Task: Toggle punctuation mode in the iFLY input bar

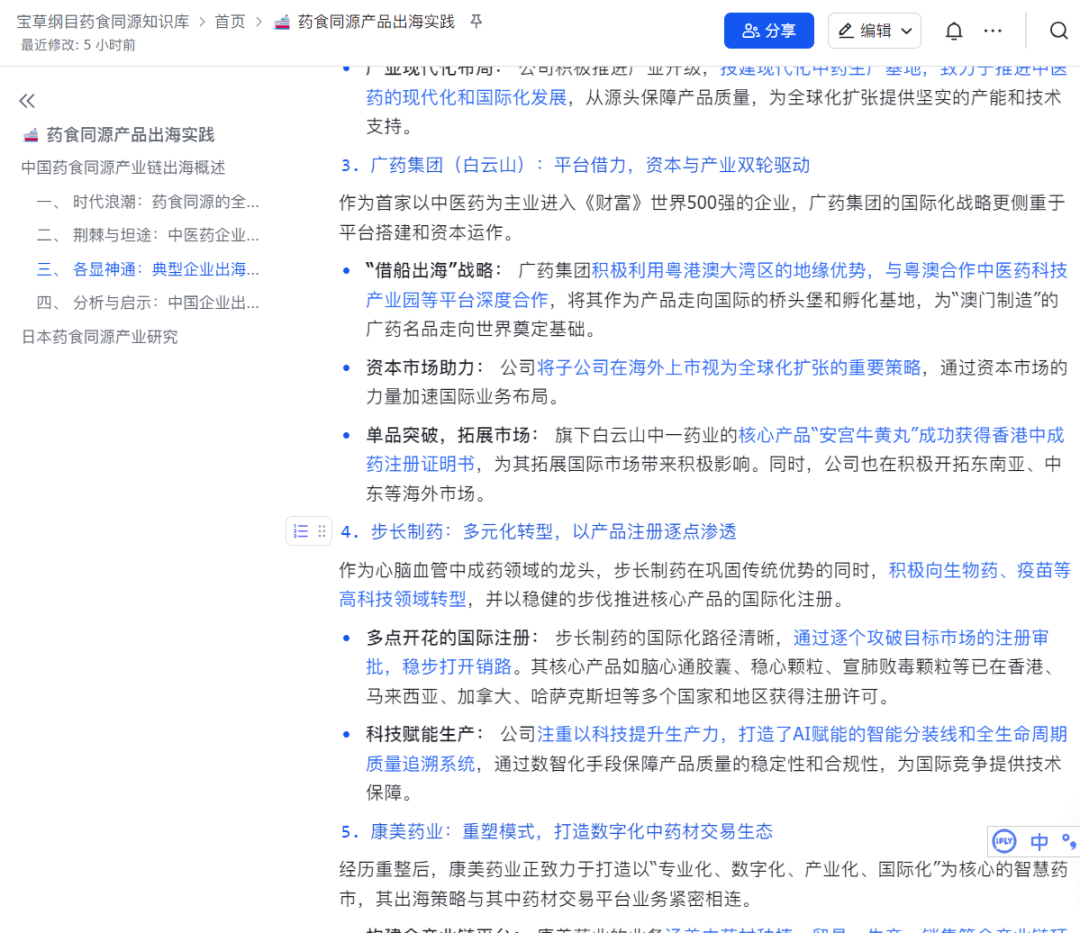Action: [1066, 841]
